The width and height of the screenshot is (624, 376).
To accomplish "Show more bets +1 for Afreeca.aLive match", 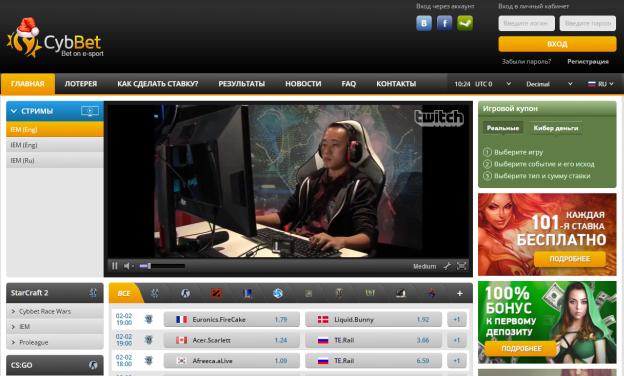I will click(x=456, y=361).
